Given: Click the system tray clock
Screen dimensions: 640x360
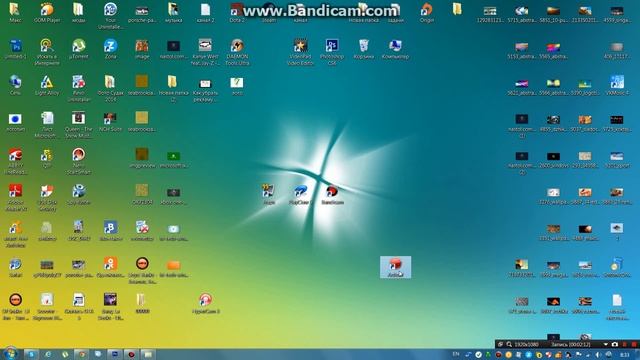Looking at the screenshot, I should coord(624,355).
